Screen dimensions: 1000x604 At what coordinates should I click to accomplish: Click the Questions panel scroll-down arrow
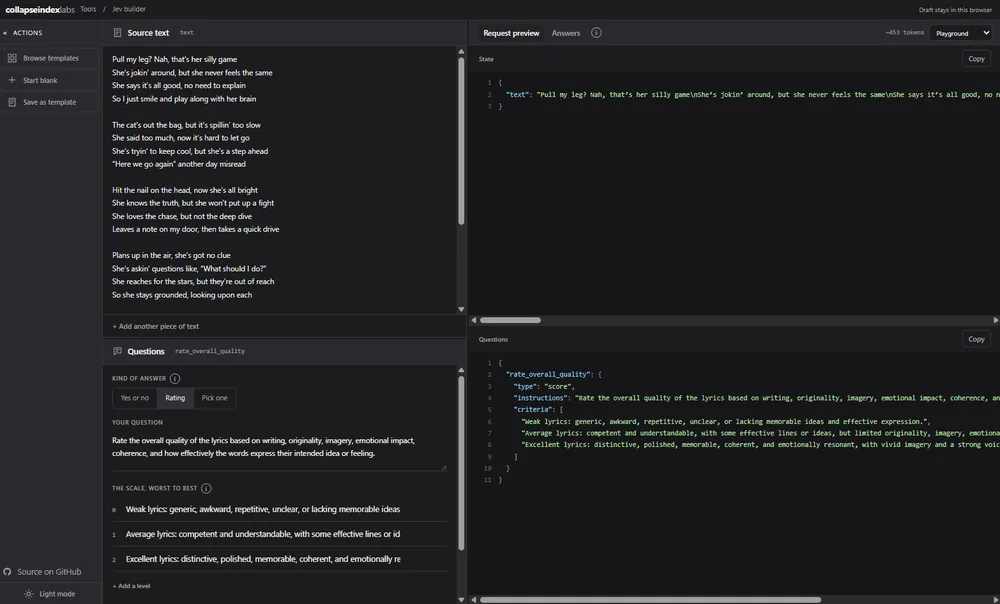tap(461, 600)
